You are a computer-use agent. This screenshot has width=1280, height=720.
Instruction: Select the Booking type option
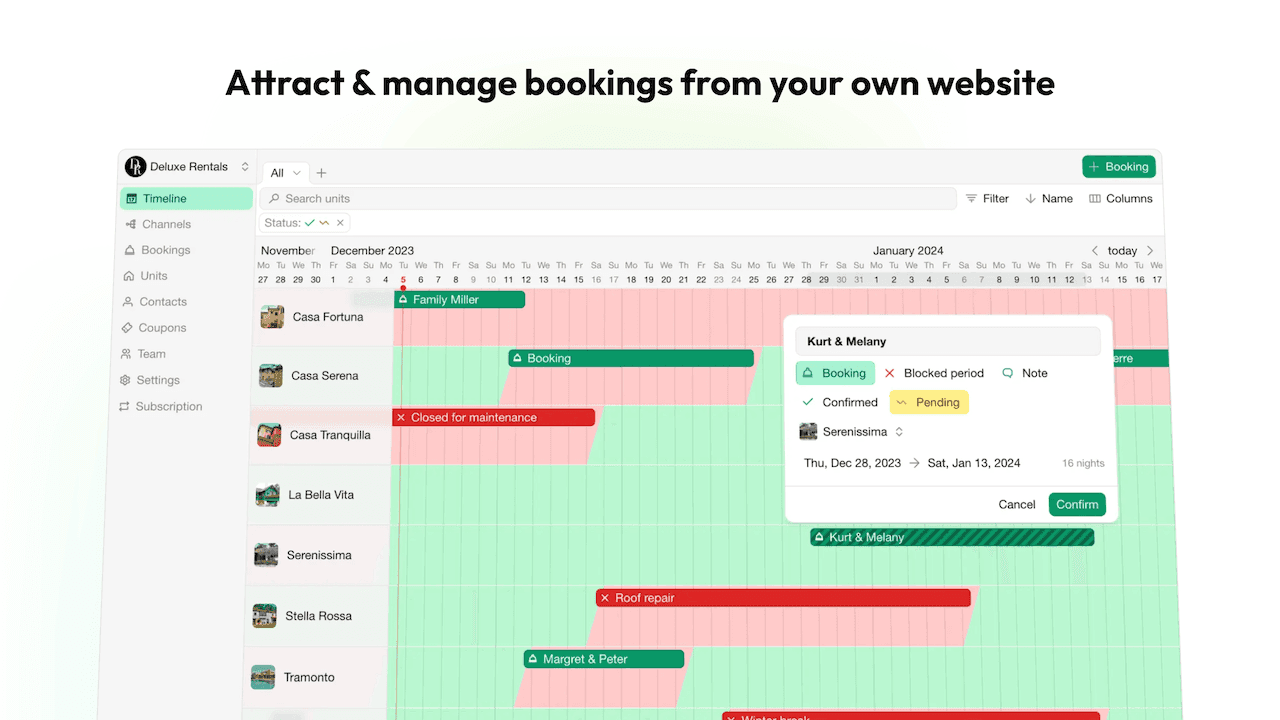[x=835, y=373]
